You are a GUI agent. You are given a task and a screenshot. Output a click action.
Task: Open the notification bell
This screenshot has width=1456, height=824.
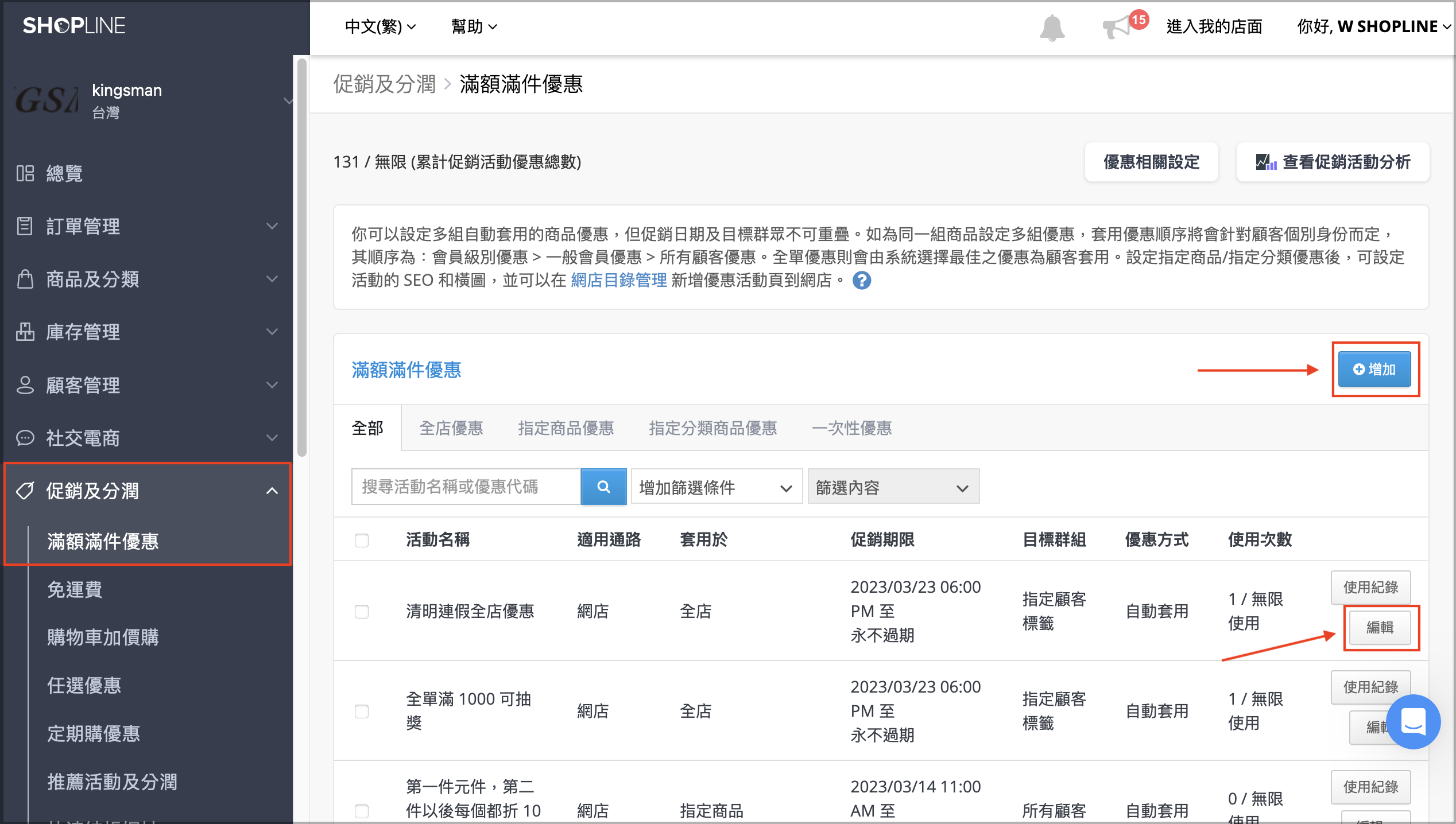coord(1052,27)
